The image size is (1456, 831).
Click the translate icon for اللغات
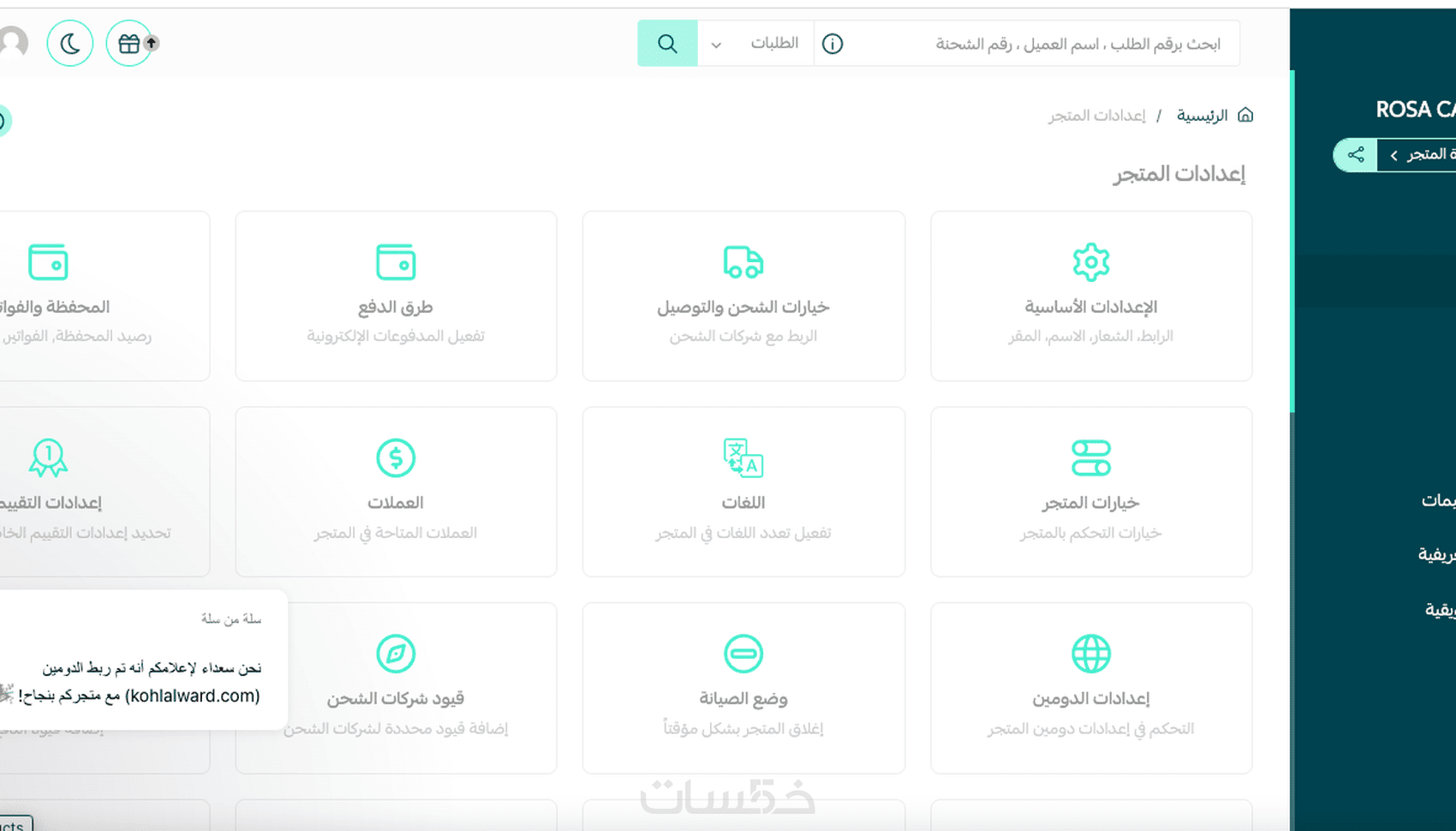pos(743,457)
